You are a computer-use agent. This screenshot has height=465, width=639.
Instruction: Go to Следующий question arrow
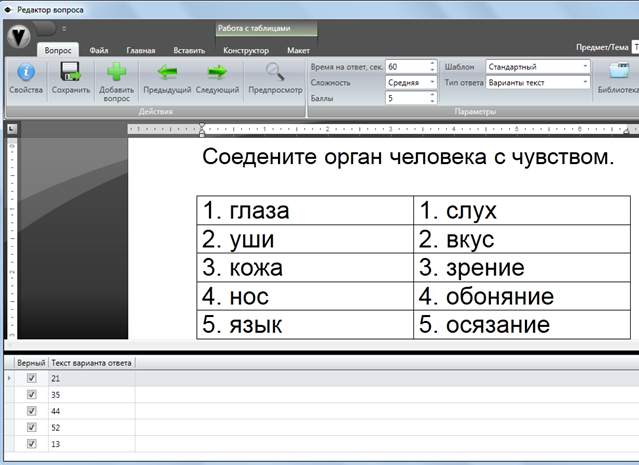pos(217,72)
